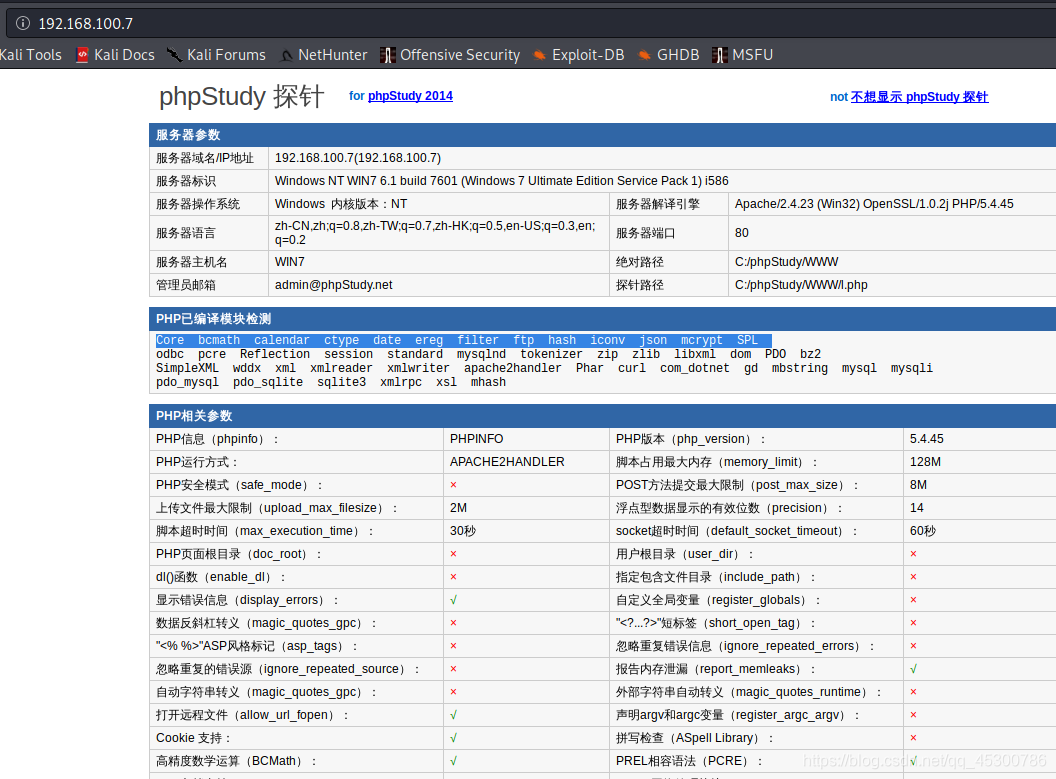Open the Kali Forums bookmark

pyautogui.click(x=217, y=55)
